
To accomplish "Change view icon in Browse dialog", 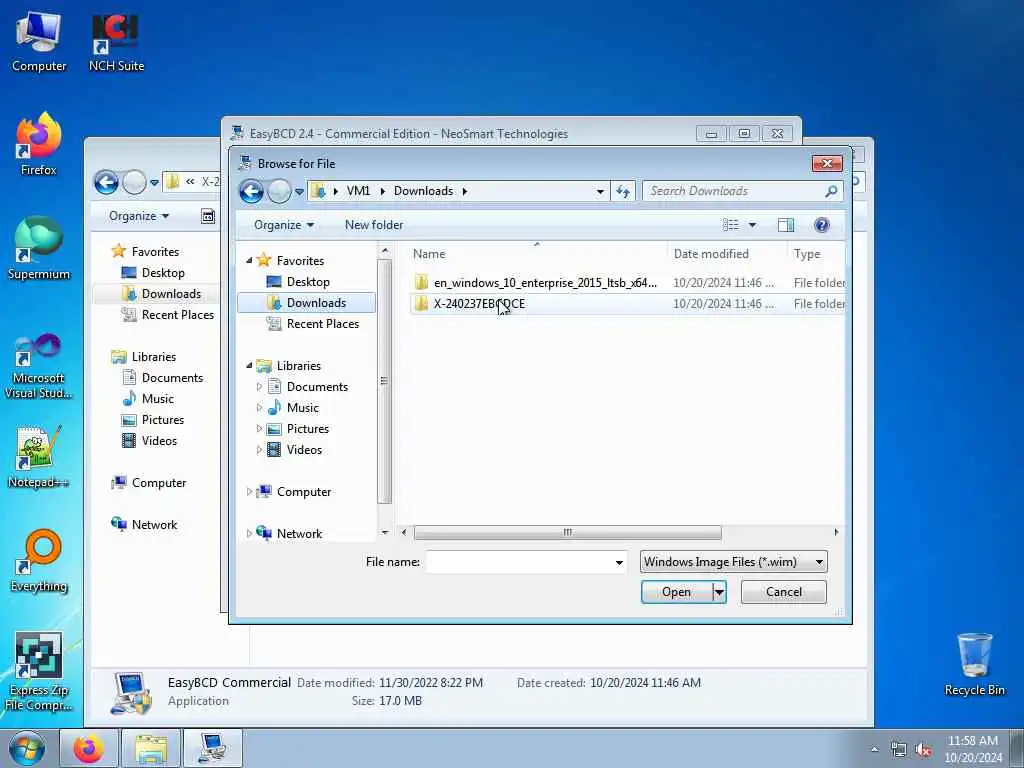I will click(730, 225).
